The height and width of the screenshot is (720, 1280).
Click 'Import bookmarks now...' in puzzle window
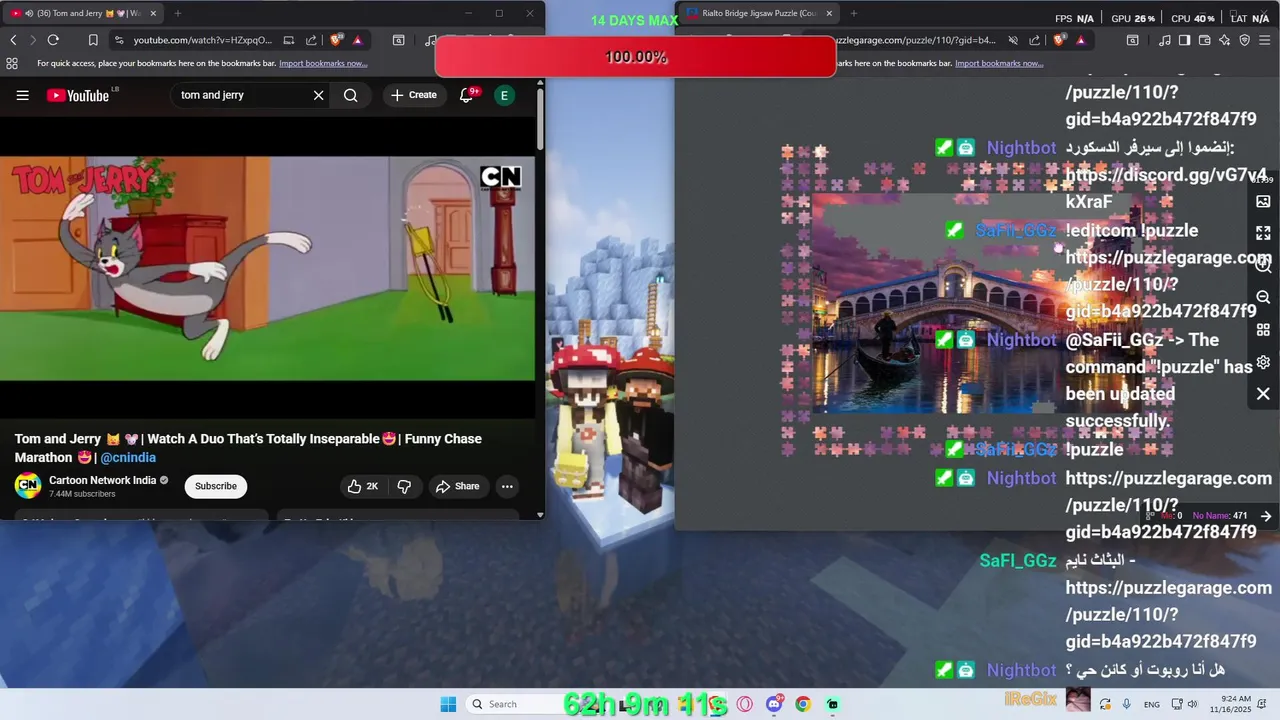pyautogui.click(x=999, y=63)
